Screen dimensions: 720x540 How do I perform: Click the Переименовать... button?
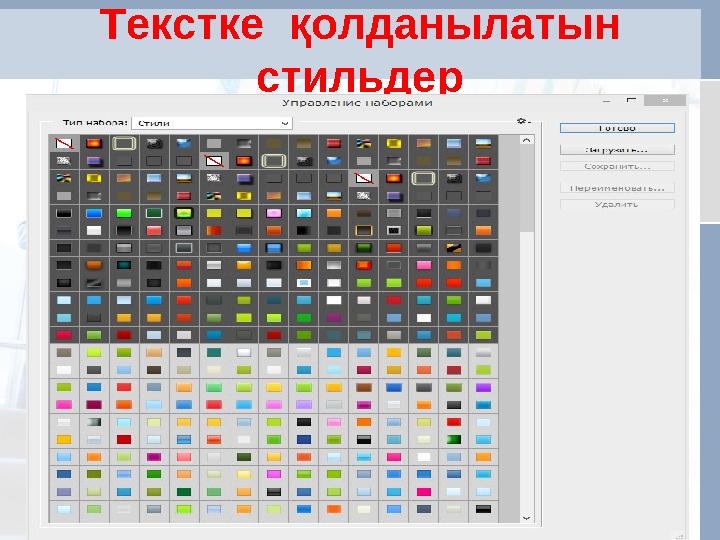click(617, 188)
